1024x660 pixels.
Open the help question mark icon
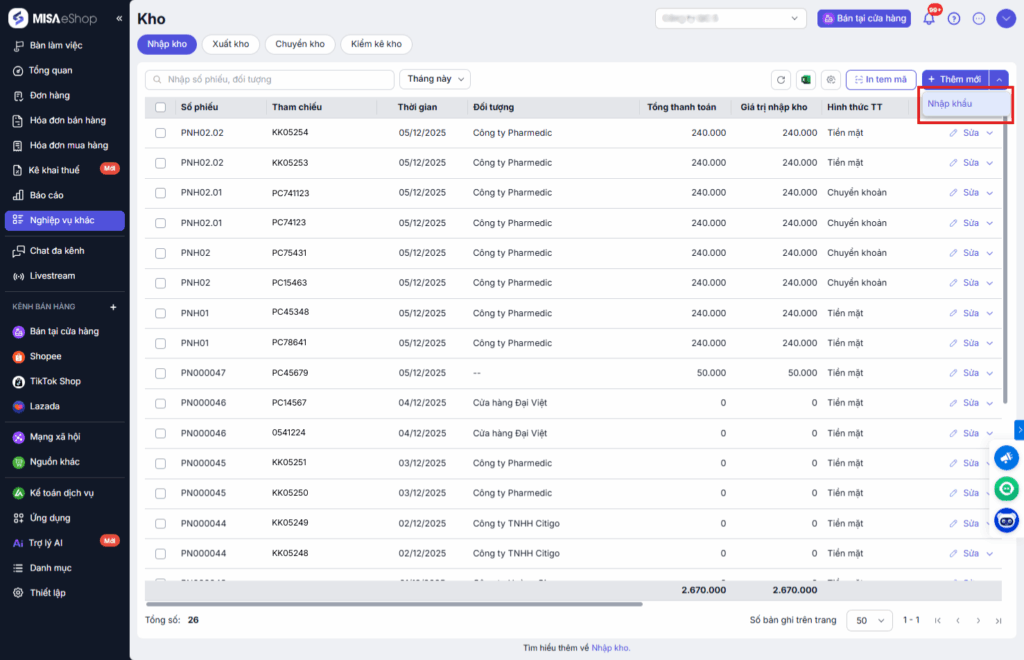[x=954, y=18]
